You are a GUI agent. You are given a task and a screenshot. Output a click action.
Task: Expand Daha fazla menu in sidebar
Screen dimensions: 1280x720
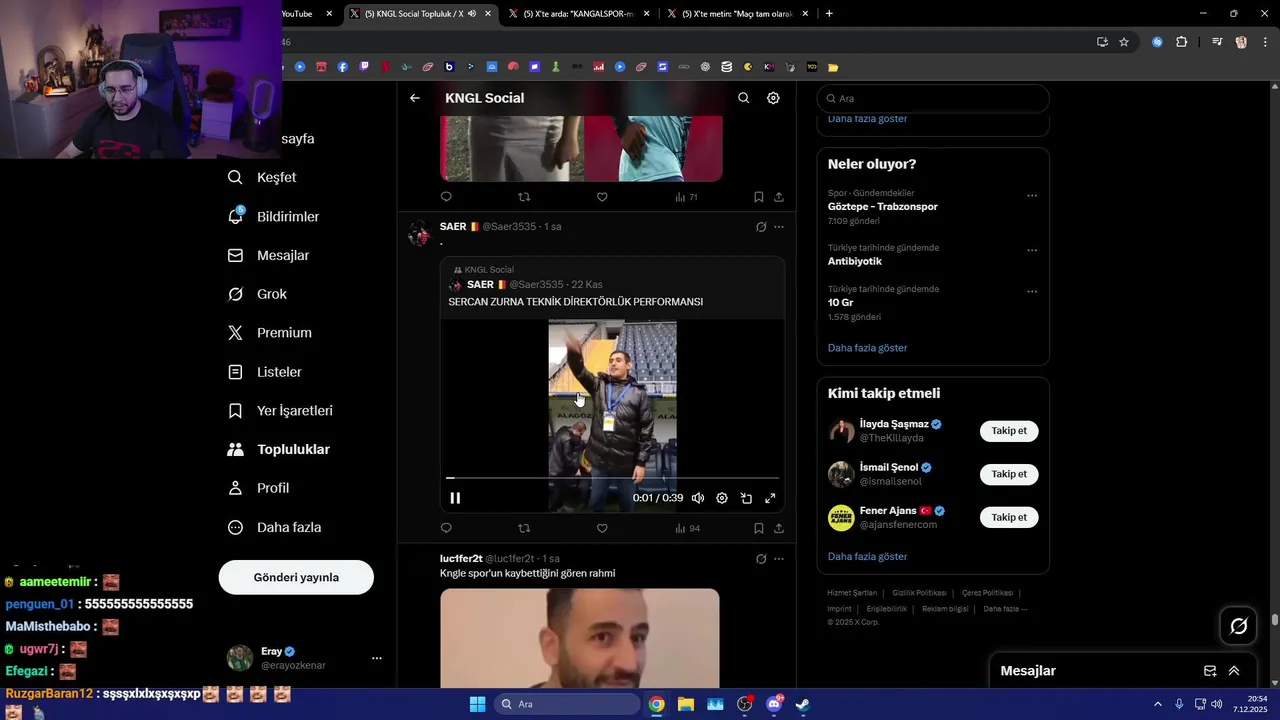(x=275, y=527)
